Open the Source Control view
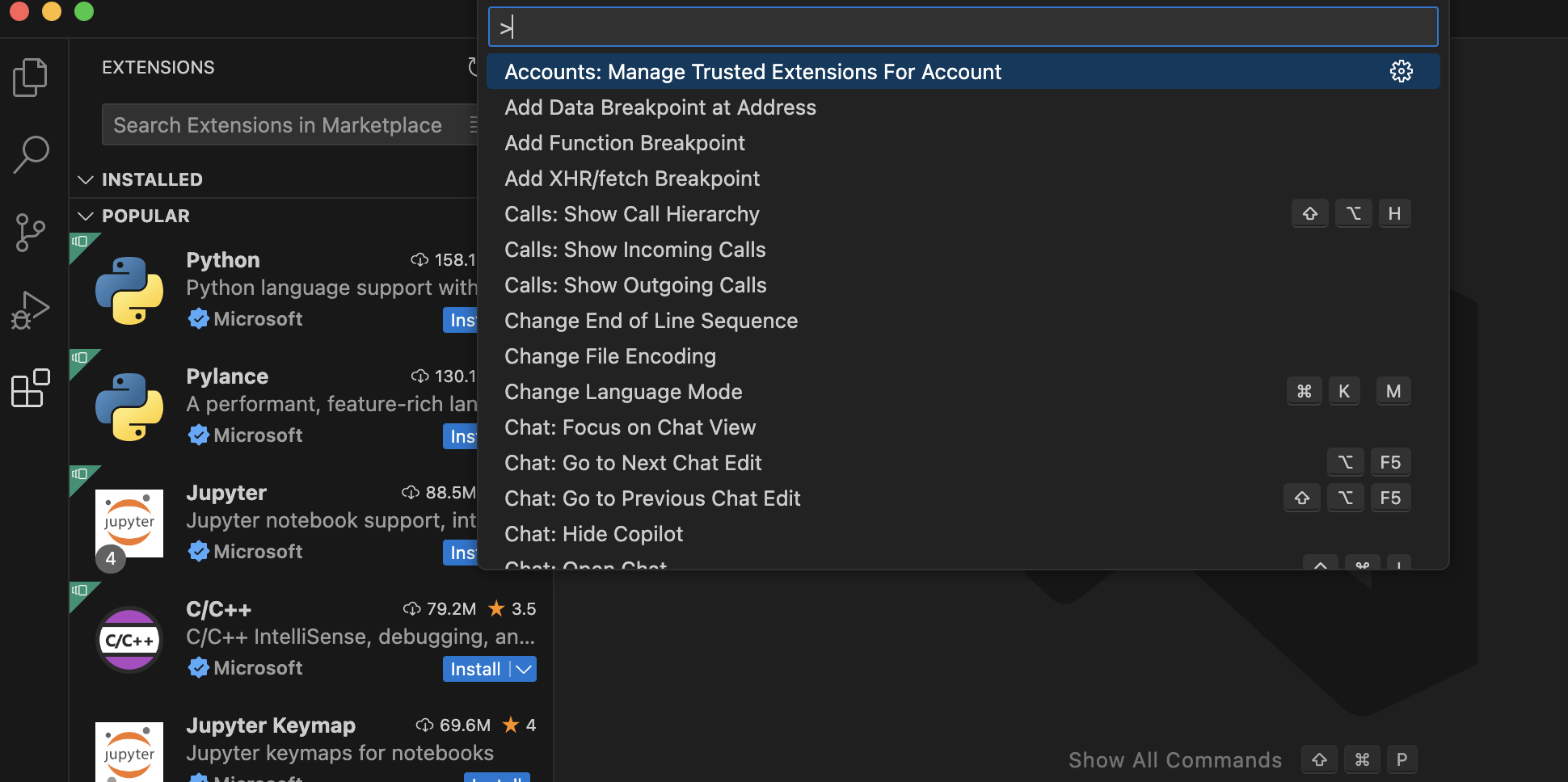 (31, 233)
